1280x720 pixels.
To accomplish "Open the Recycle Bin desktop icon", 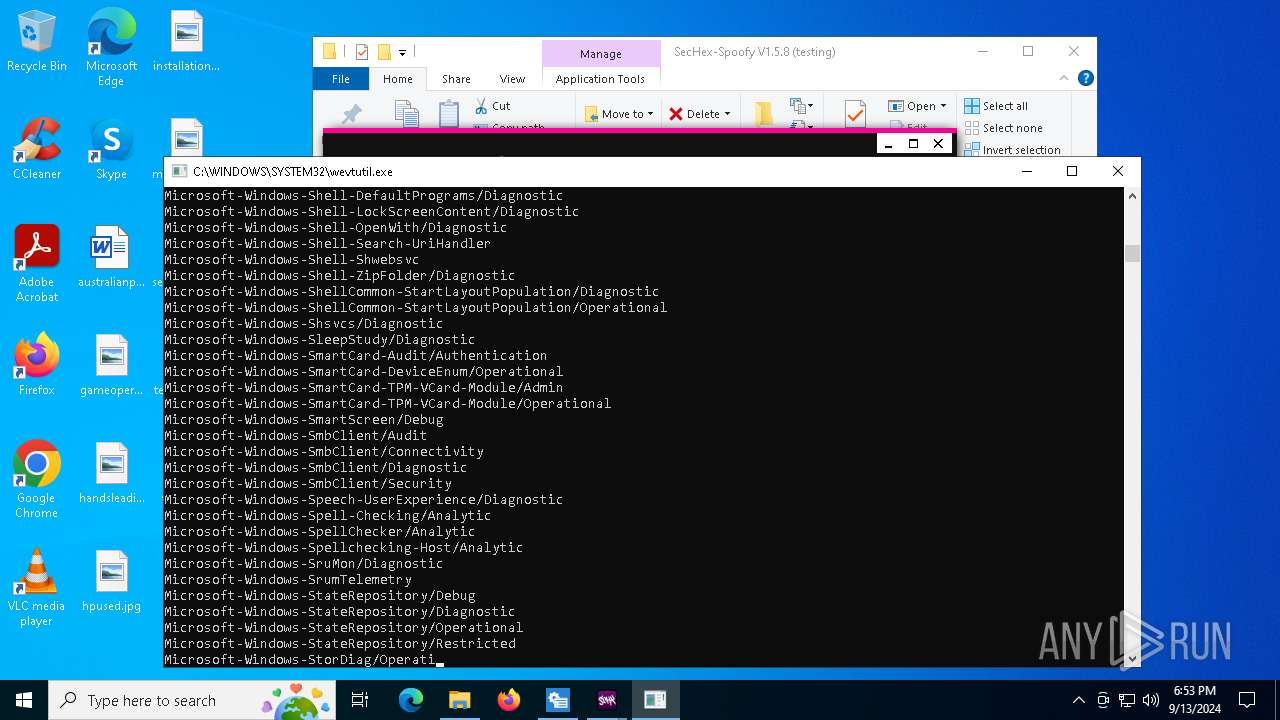I will pos(37,42).
